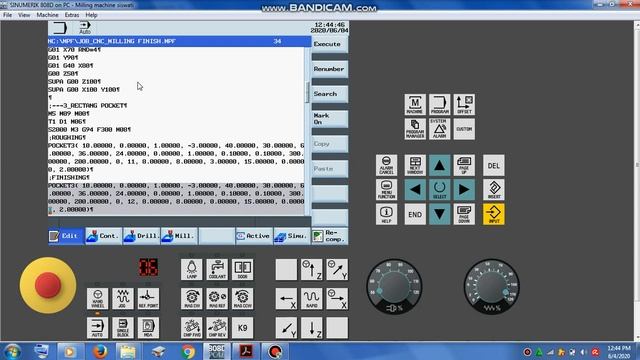The image size is (640, 360).
Task: Jog Y axis positive with handwheel key
Action: [x=337, y=269]
